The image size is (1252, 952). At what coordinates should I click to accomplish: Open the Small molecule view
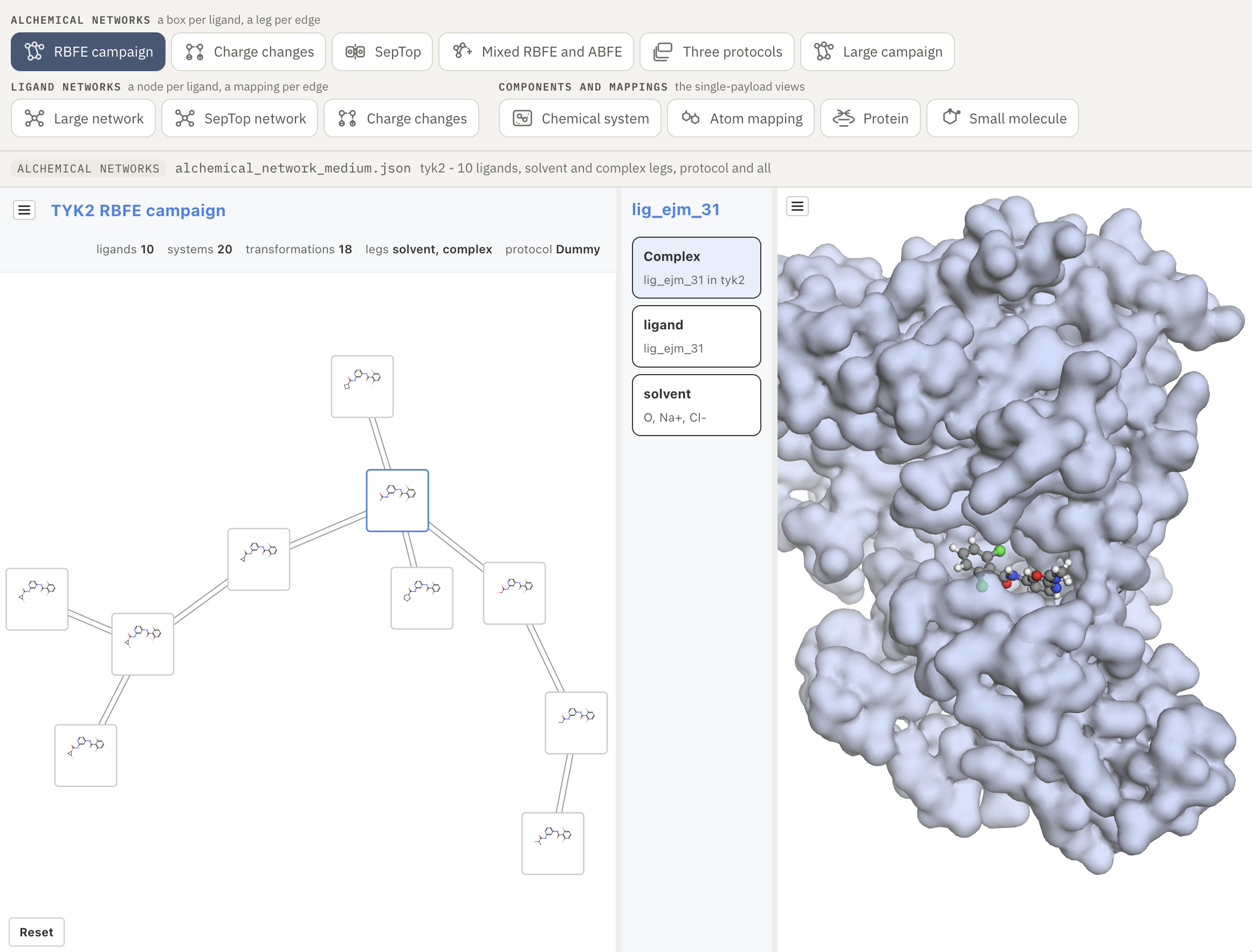(x=1002, y=119)
